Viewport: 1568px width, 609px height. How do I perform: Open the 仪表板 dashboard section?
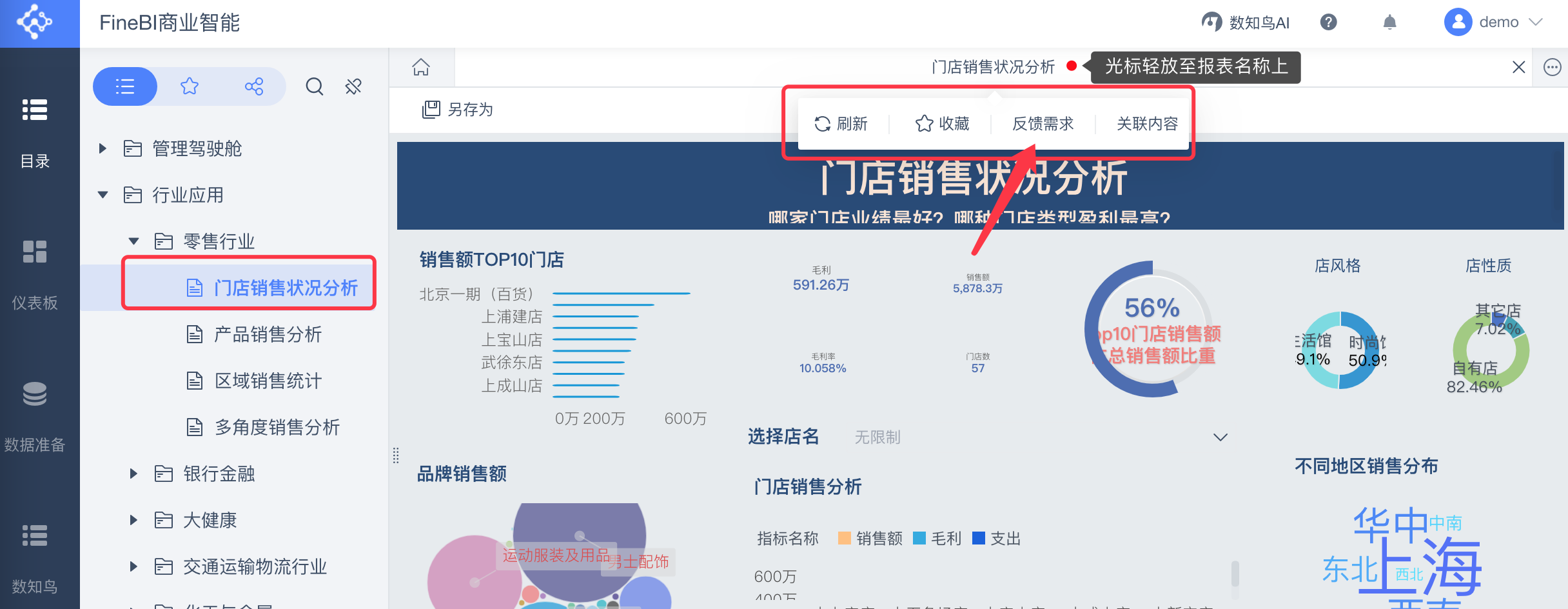[x=35, y=275]
